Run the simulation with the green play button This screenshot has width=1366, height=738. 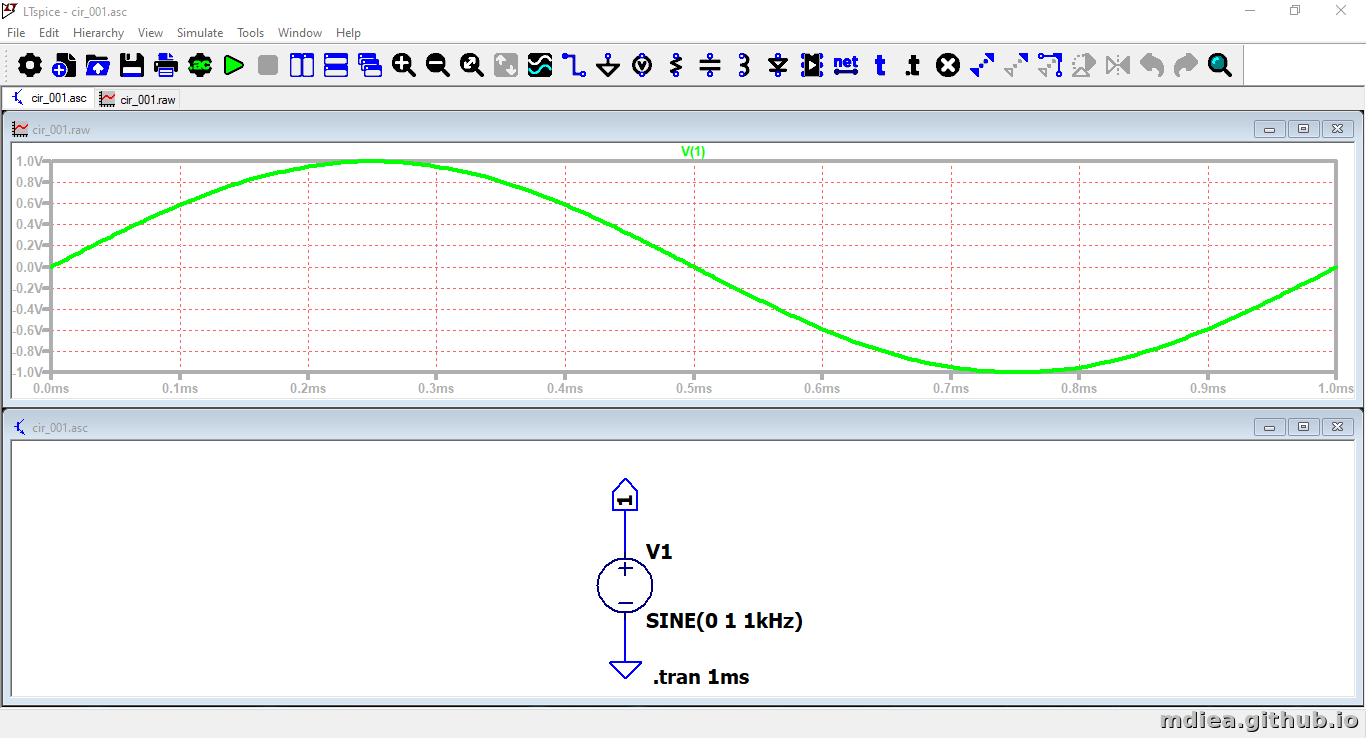point(234,66)
